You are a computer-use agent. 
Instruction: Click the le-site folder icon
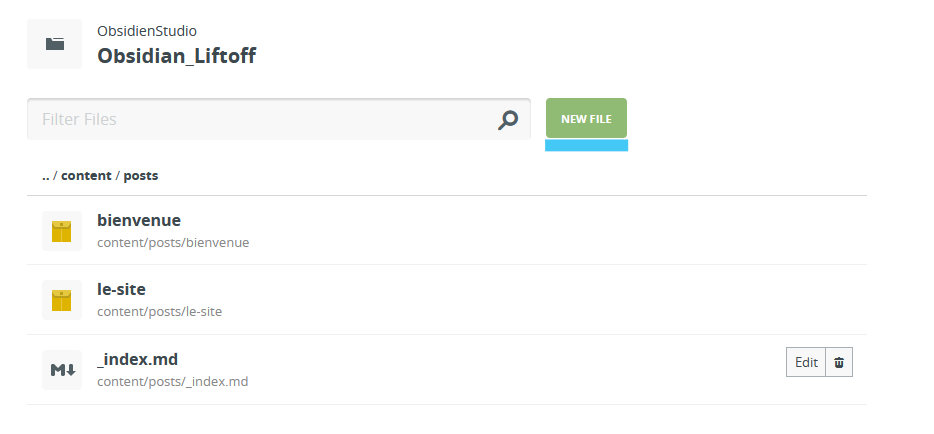61,300
